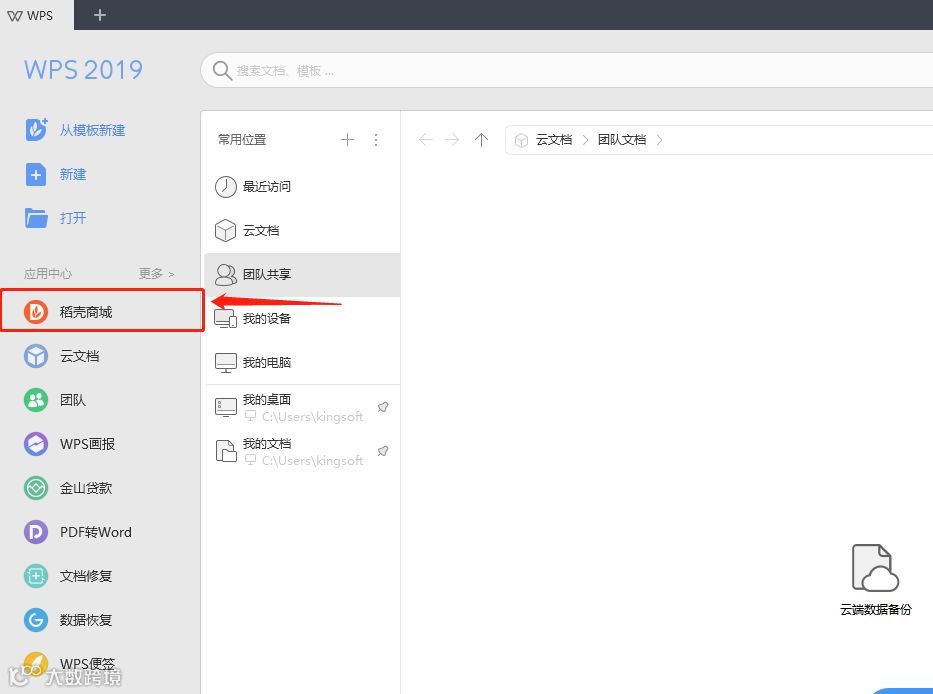Go forward in file navigation
The image size is (933, 694).
point(452,140)
